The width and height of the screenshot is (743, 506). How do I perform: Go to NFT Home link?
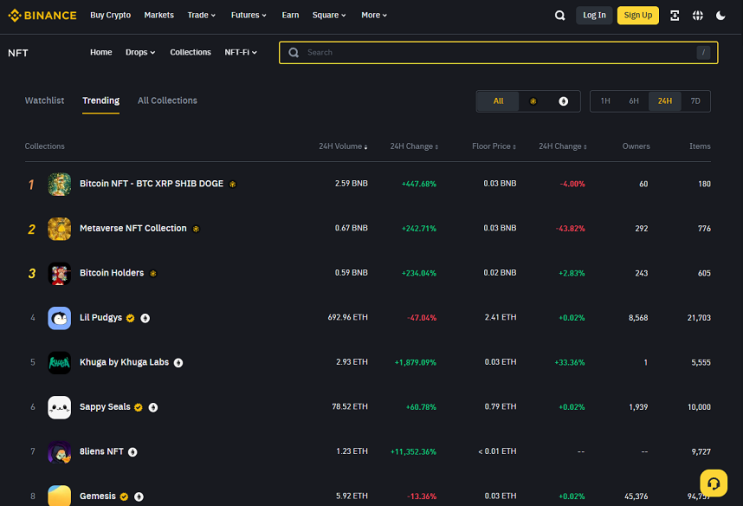(x=101, y=52)
